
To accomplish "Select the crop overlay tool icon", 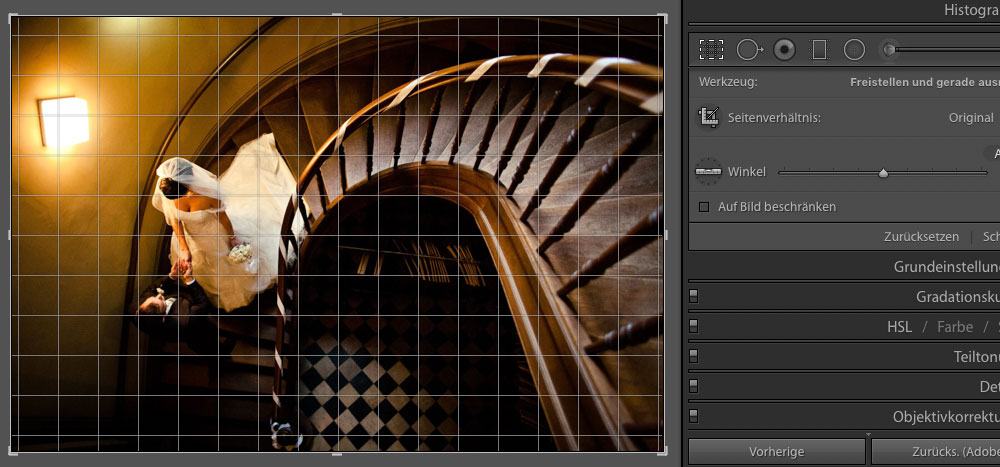I will [x=711, y=49].
